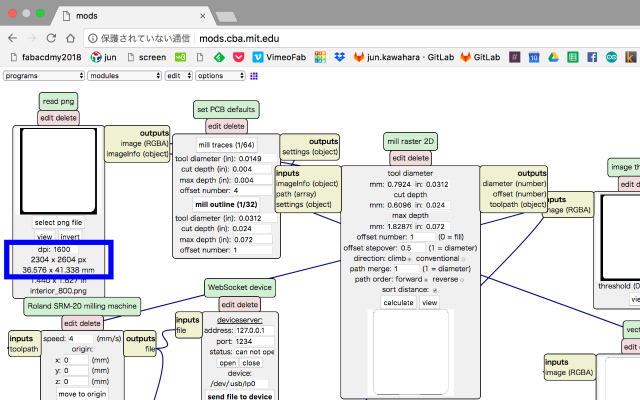Open the edit dropdown
This screenshot has width=640, height=400.
[179, 76]
